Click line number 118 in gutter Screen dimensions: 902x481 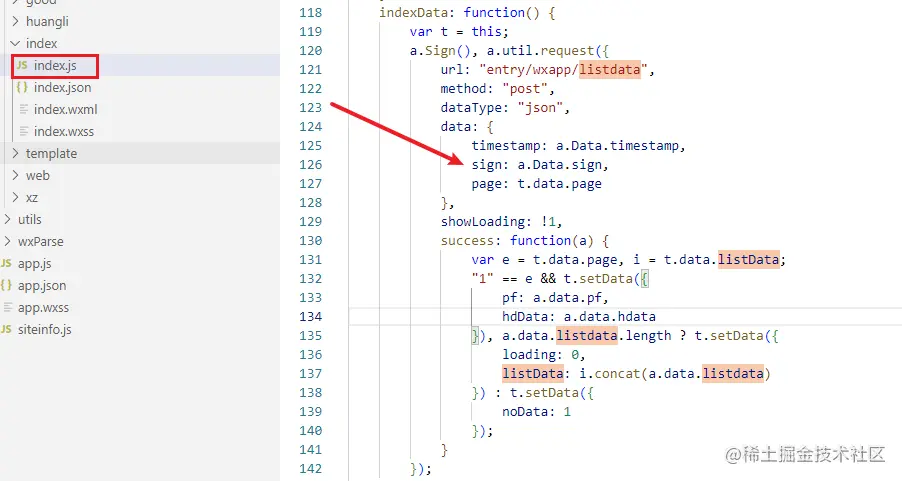coord(311,13)
